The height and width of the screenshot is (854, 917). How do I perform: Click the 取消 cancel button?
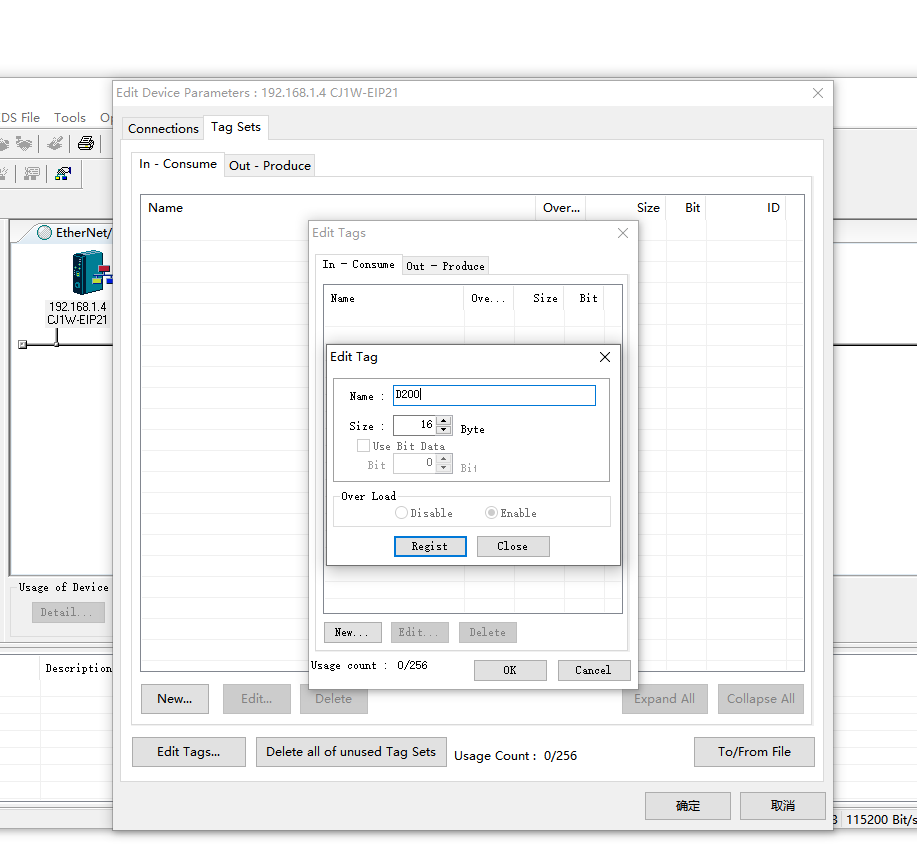[x=783, y=806]
